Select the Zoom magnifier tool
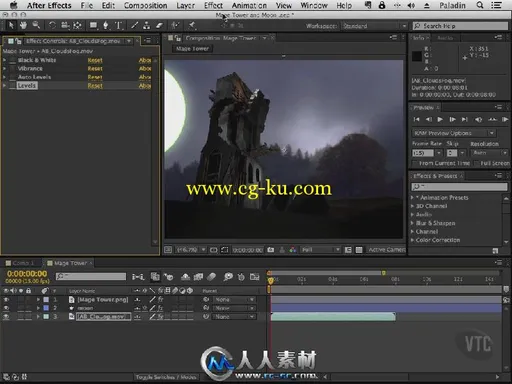 [x=36, y=25]
